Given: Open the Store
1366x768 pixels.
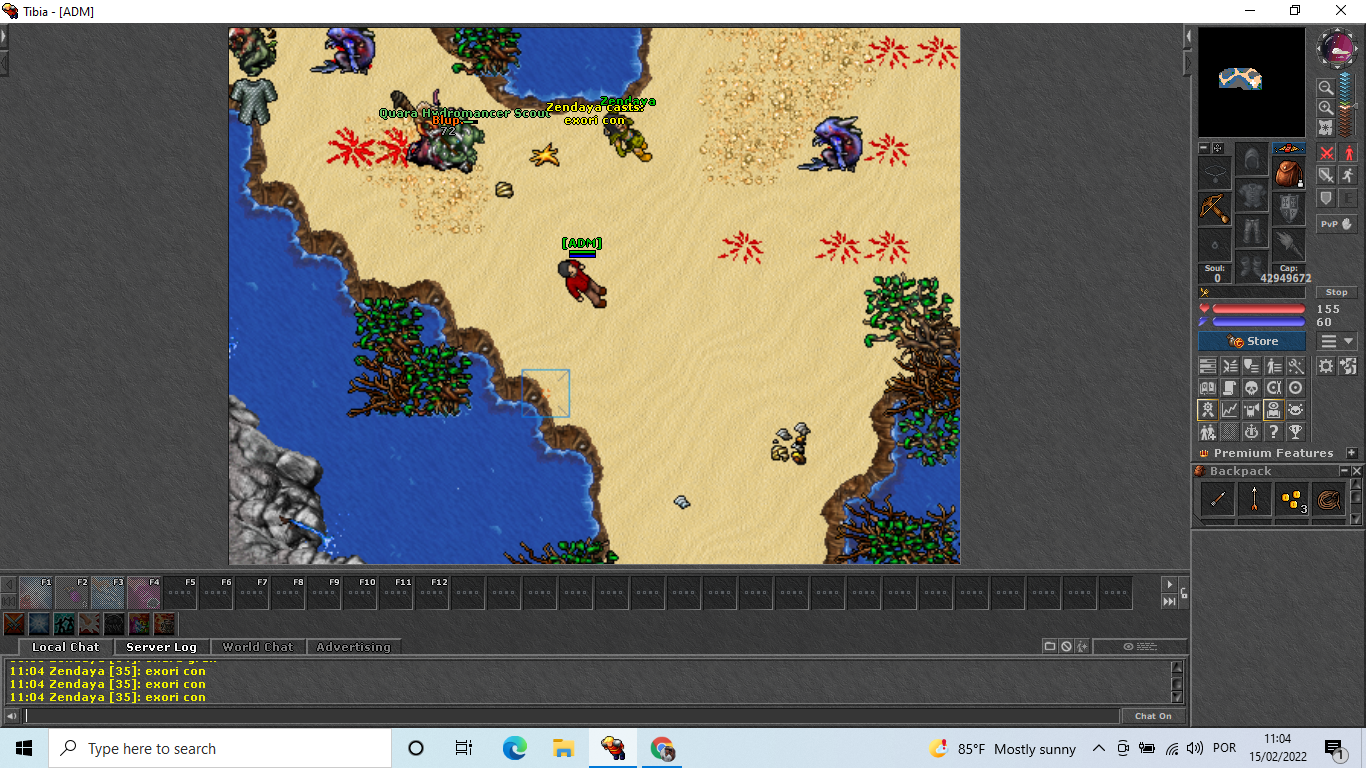Looking at the screenshot, I should click(x=1252, y=341).
